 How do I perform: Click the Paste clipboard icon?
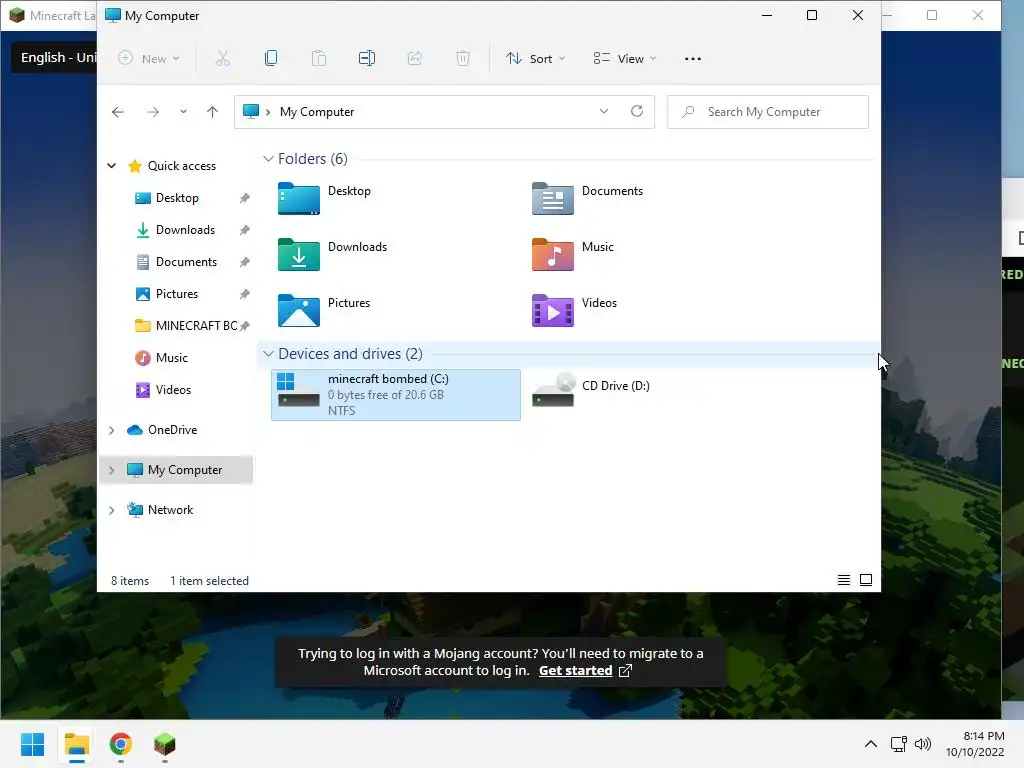pyautogui.click(x=319, y=59)
